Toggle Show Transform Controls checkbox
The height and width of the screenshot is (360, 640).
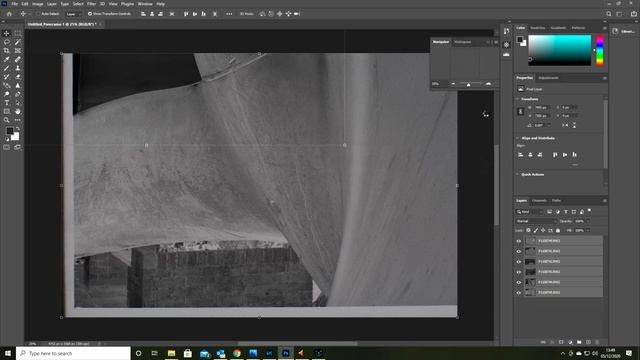click(90, 14)
